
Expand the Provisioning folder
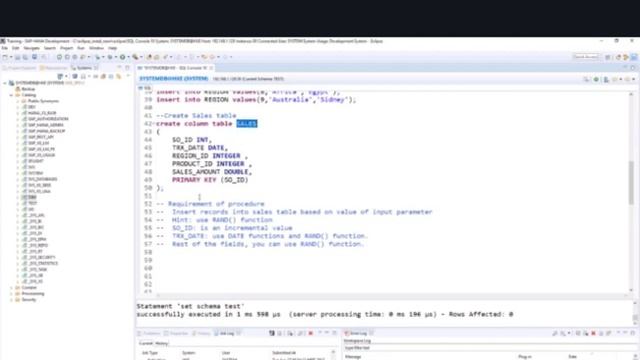coord(11,293)
